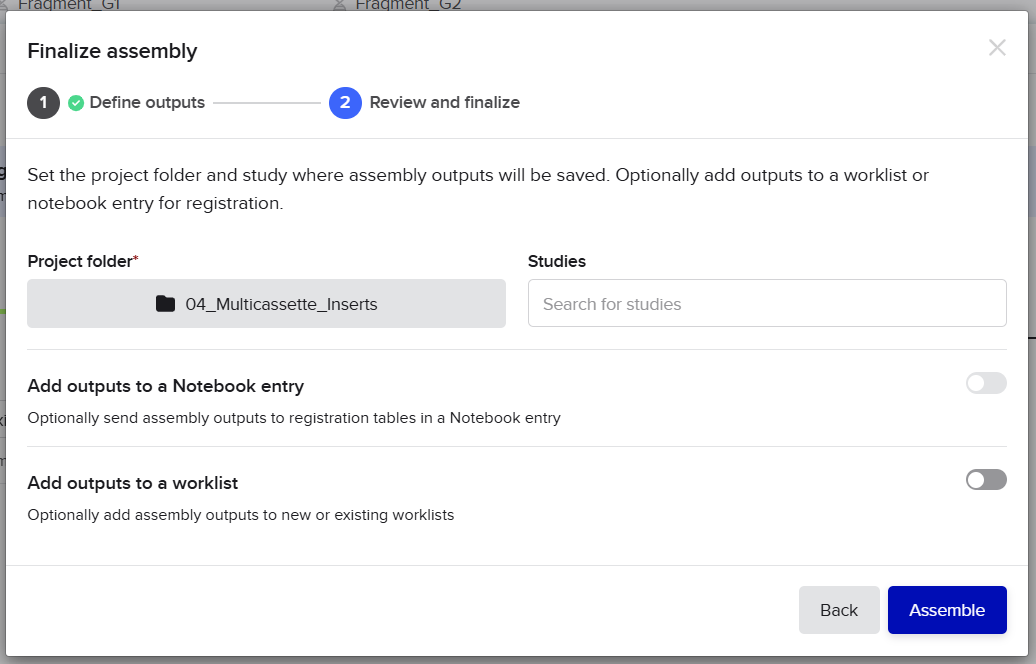Enable Add outputs to a Notebook entry
The height and width of the screenshot is (664, 1036).
coord(986,383)
